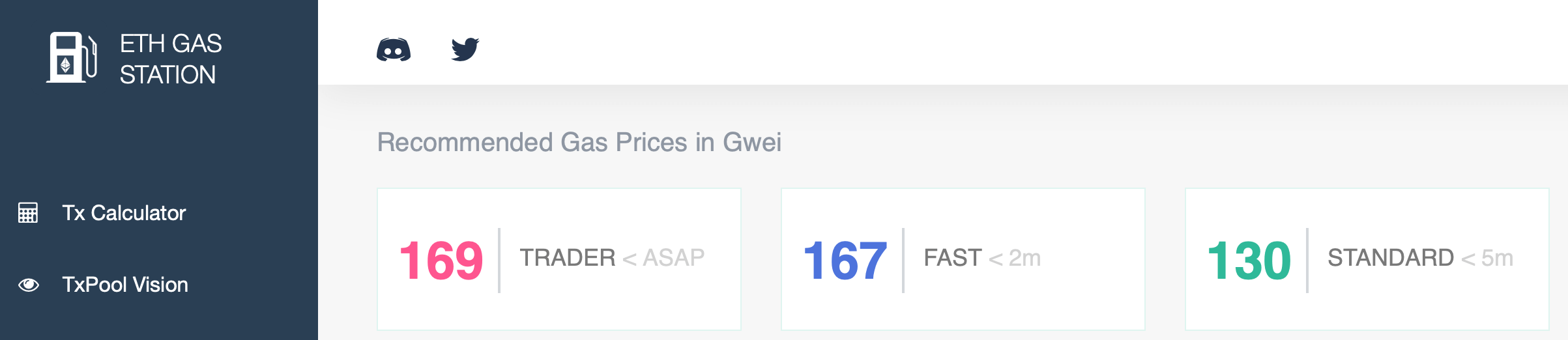Click the calculator icon in sidebar
The image size is (1568, 340).
coord(28,213)
